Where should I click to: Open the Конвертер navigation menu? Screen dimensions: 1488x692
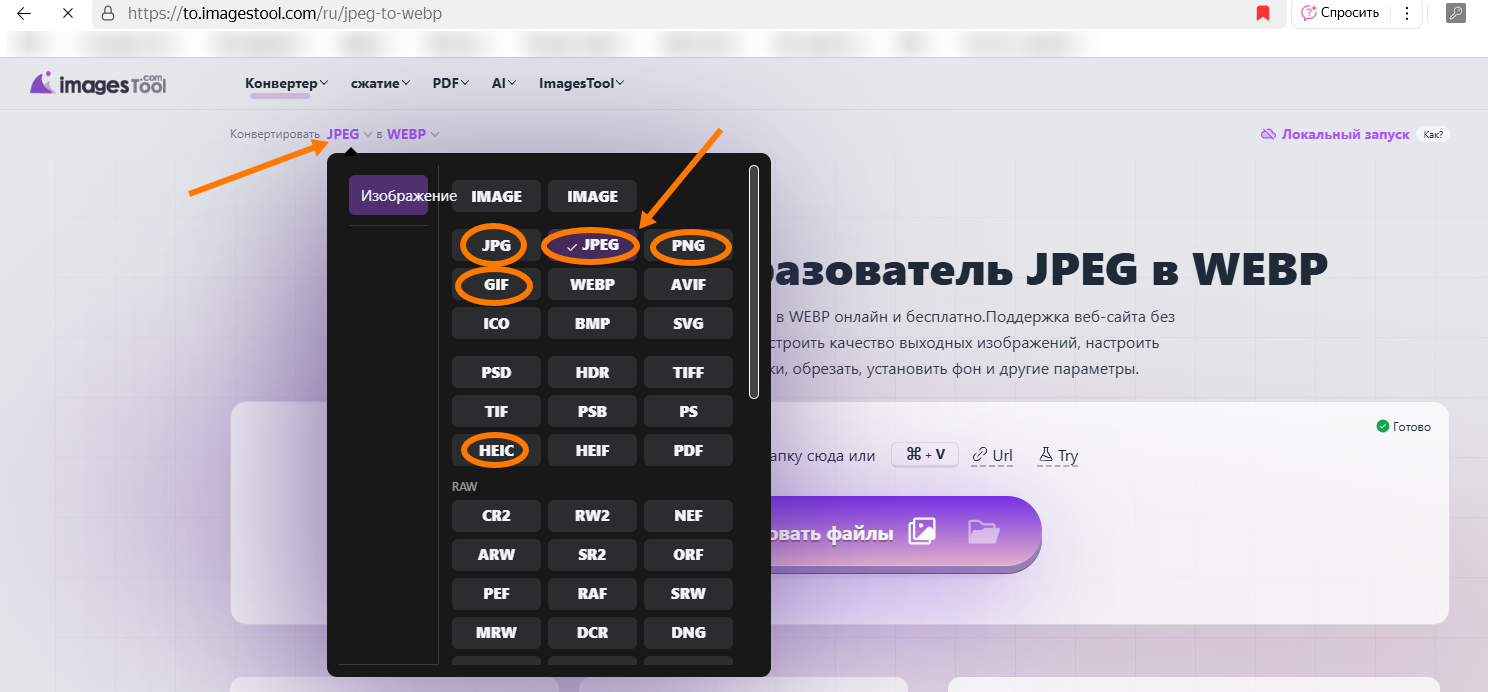[287, 84]
